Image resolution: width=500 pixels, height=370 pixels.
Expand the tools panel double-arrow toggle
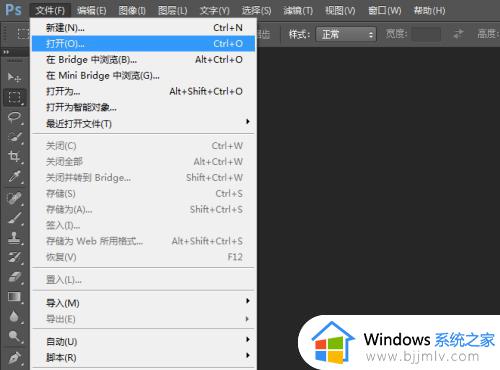point(6,52)
